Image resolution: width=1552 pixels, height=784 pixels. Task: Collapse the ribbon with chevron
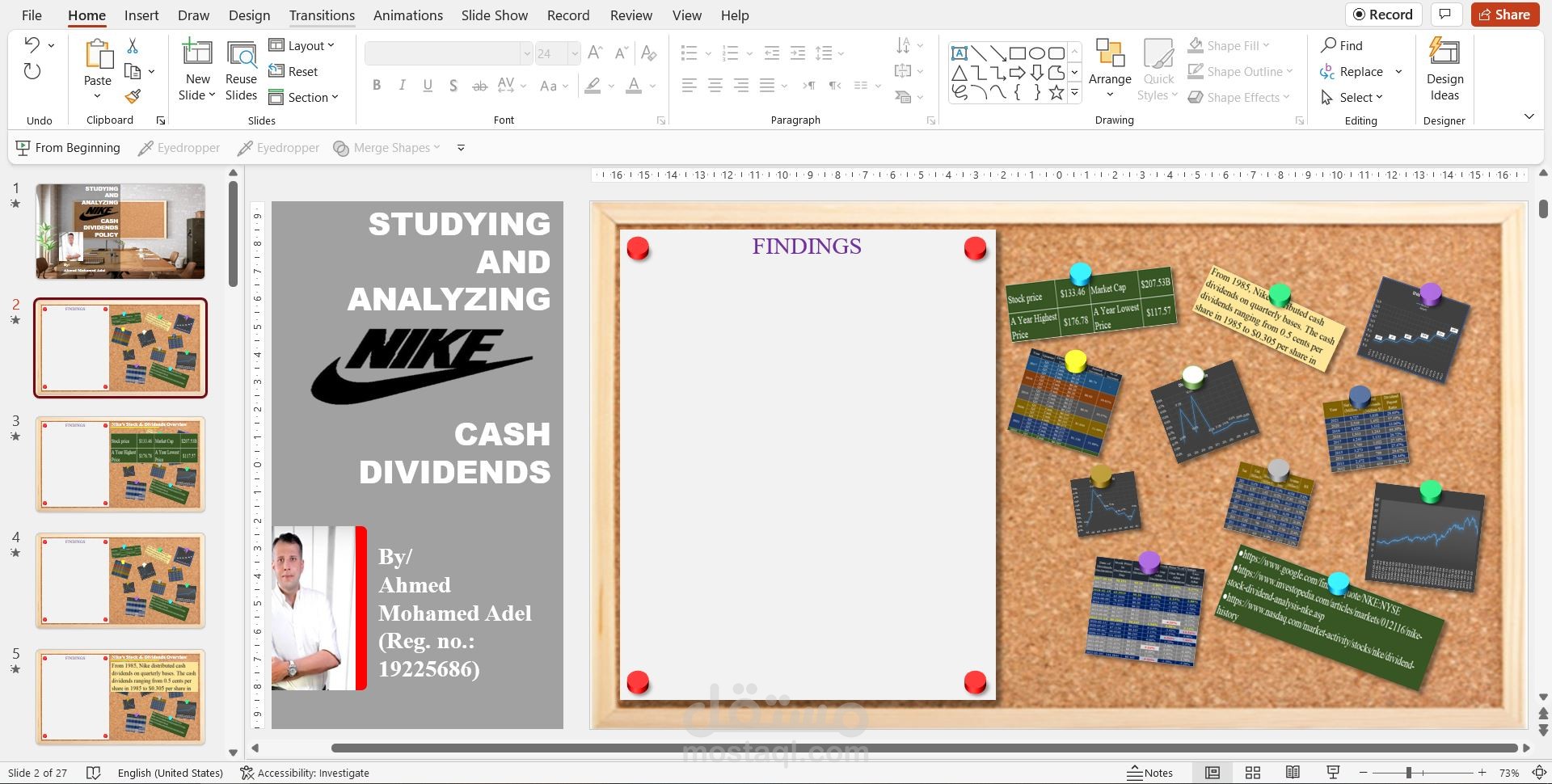(x=1529, y=116)
